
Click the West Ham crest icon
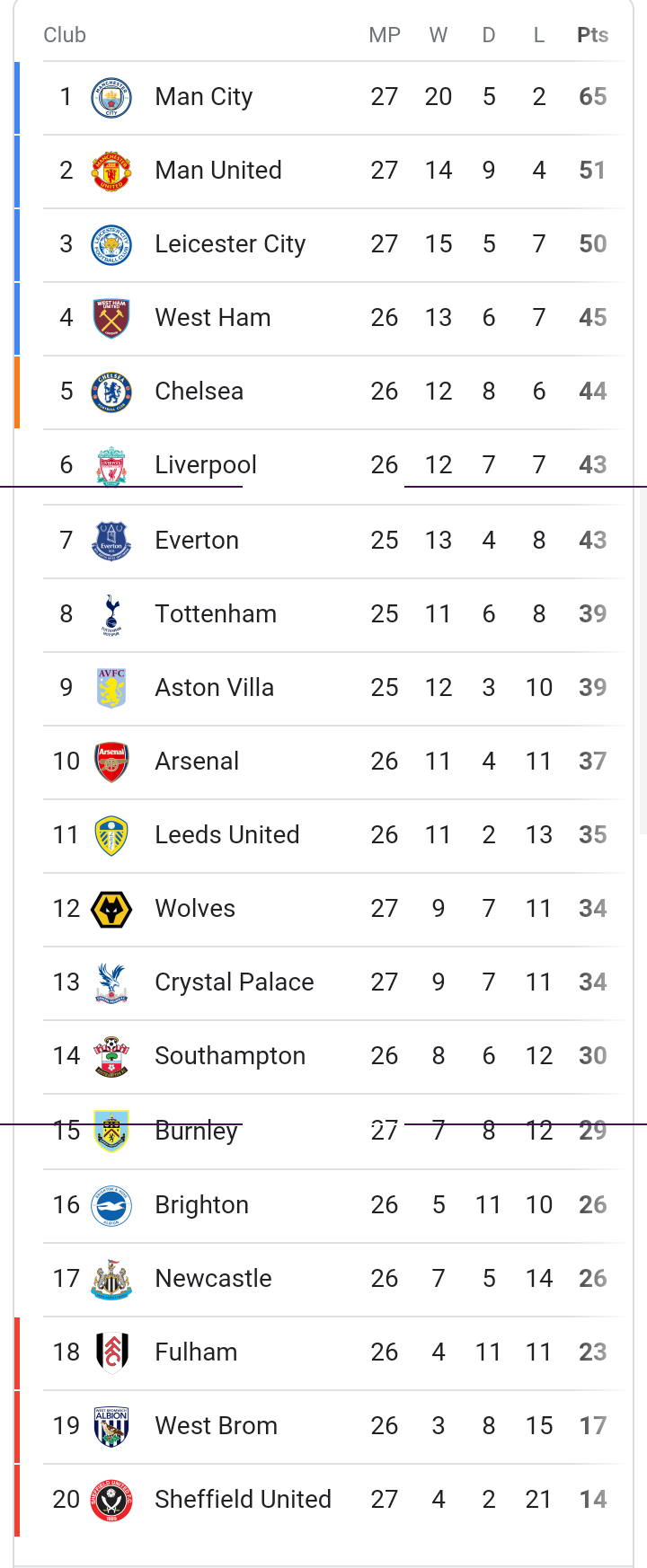pos(111,318)
